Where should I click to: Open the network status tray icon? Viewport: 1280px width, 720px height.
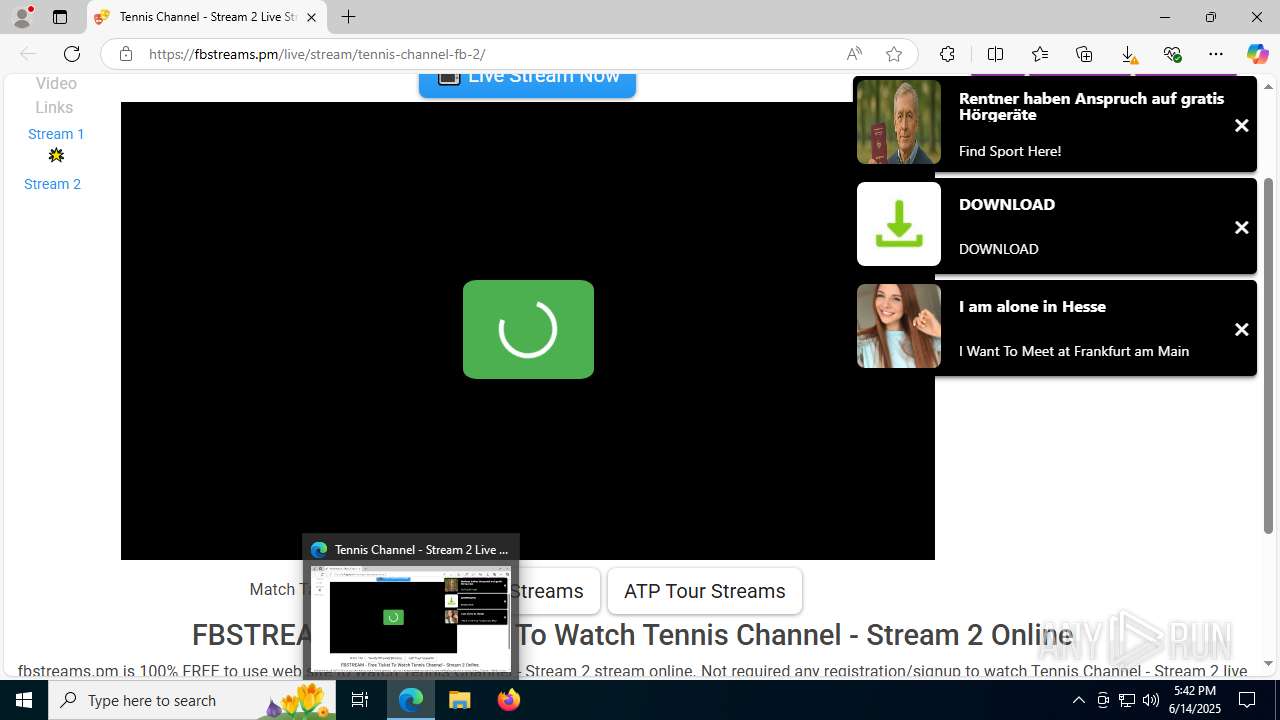[1126, 700]
